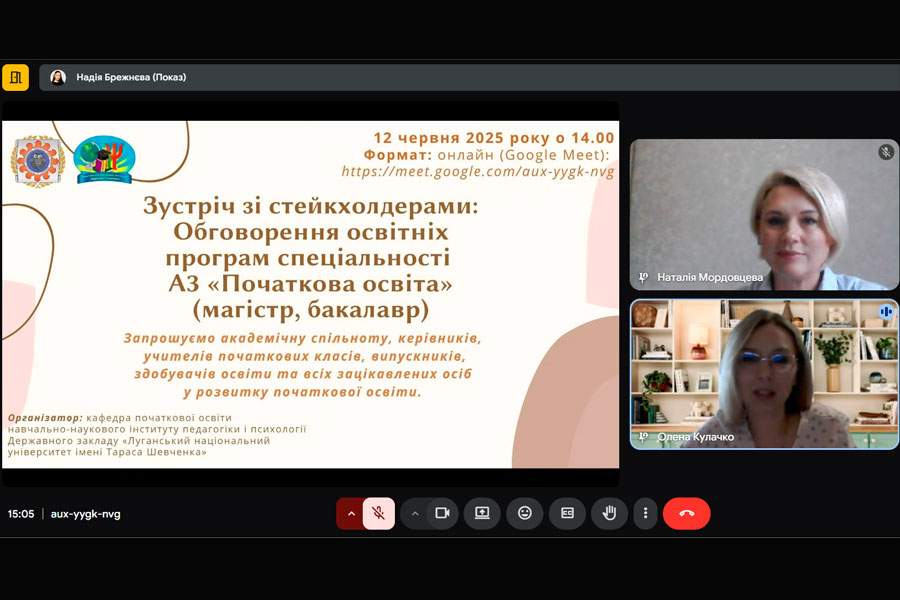This screenshot has width=900, height=600.
Task: Turn on closed captions
Action: click(x=567, y=513)
